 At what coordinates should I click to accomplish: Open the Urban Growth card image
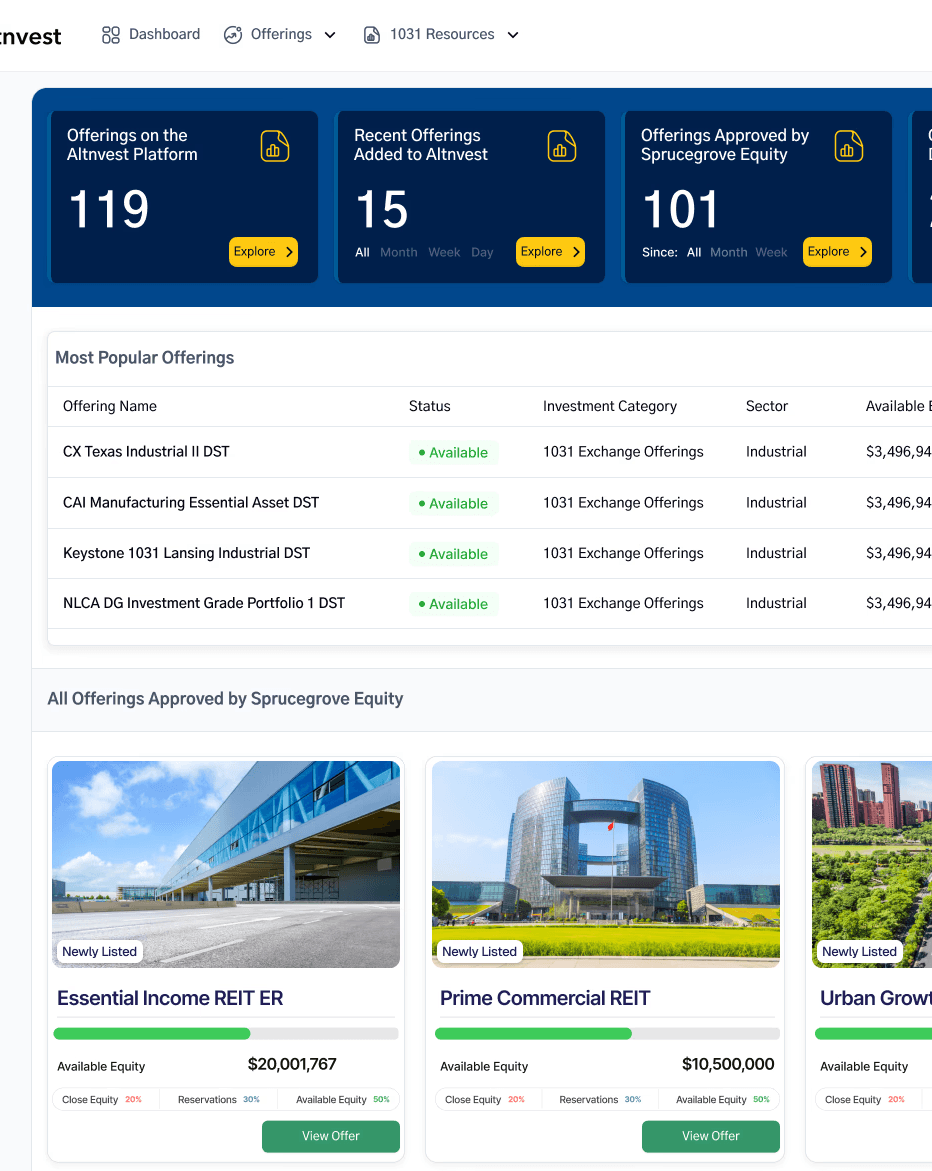click(x=872, y=864)
